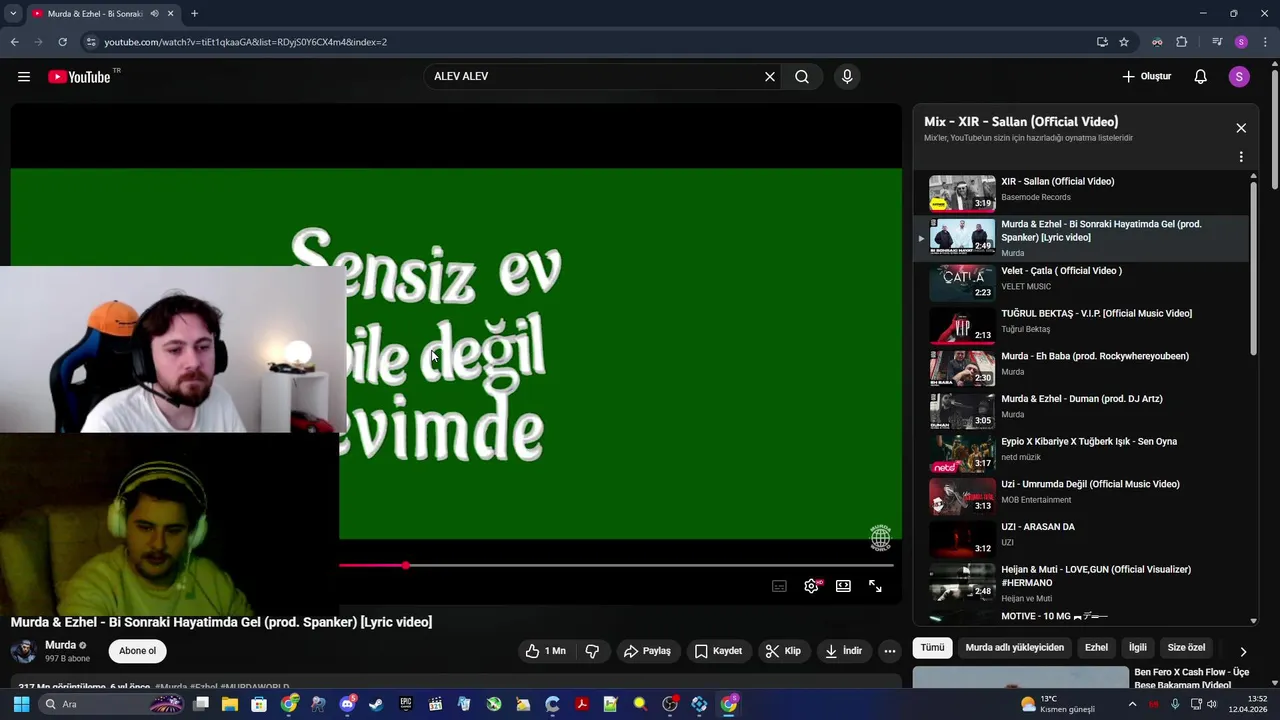Save the video with Kaydet
The height and width of the screenshot is (720, 1280).
[718, 651]
